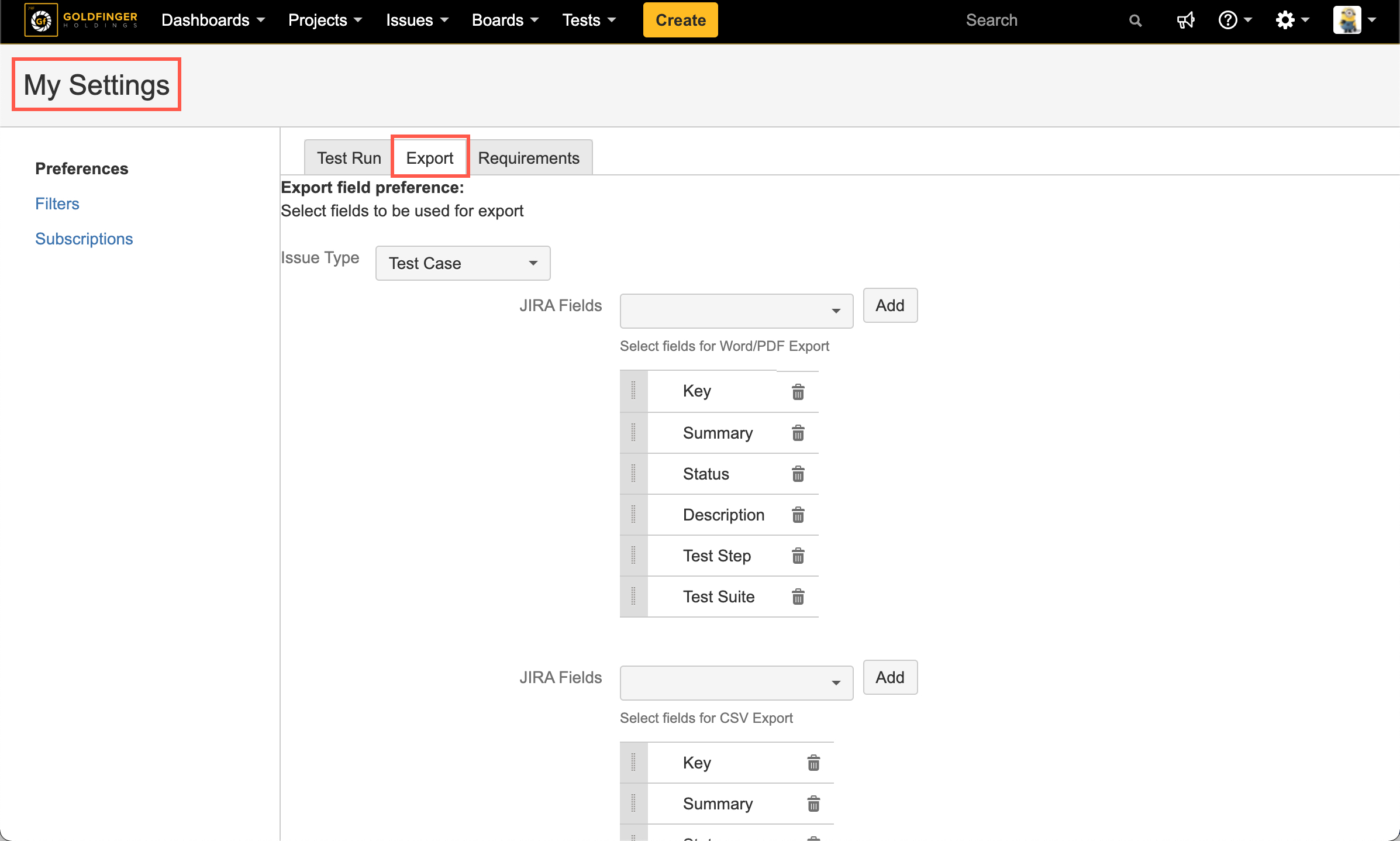This screenshot has width=1400, height=841.
Task: Delete the Key field from Word/PDF export
Action: [x=798, y=392]
